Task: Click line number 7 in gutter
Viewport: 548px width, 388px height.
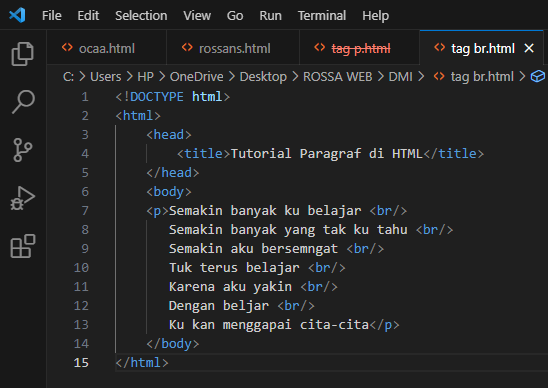Action: (85, 211)
